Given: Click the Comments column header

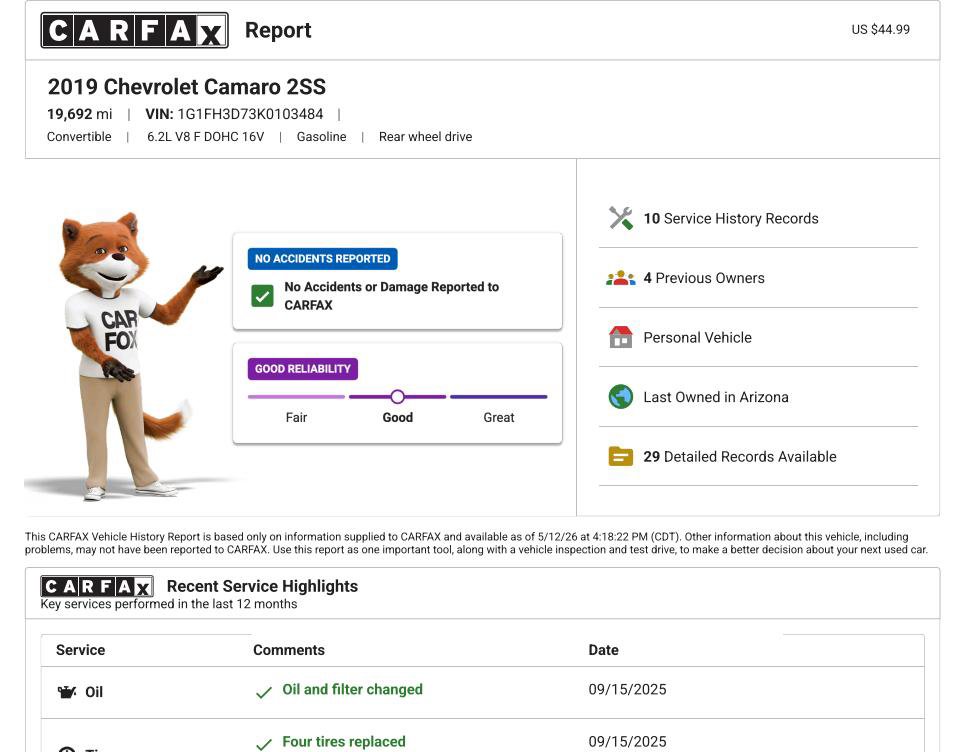Looking at the screenshot, I should (289, 650).
